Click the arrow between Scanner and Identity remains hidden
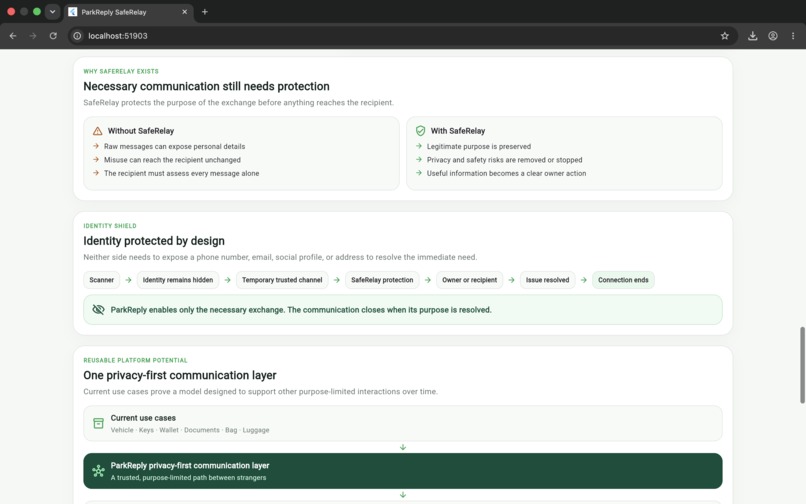This screenshot has width=806, height=504. (129, 280)
